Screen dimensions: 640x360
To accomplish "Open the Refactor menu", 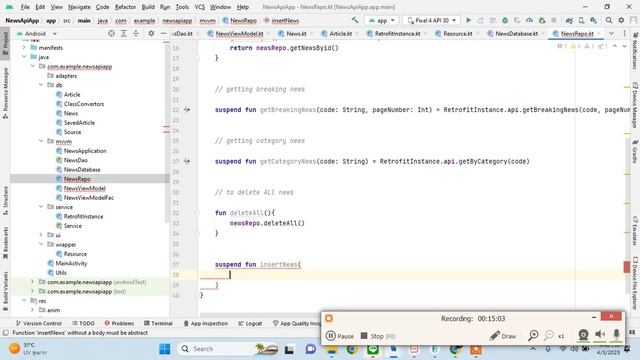I will (x=125, y=7).
